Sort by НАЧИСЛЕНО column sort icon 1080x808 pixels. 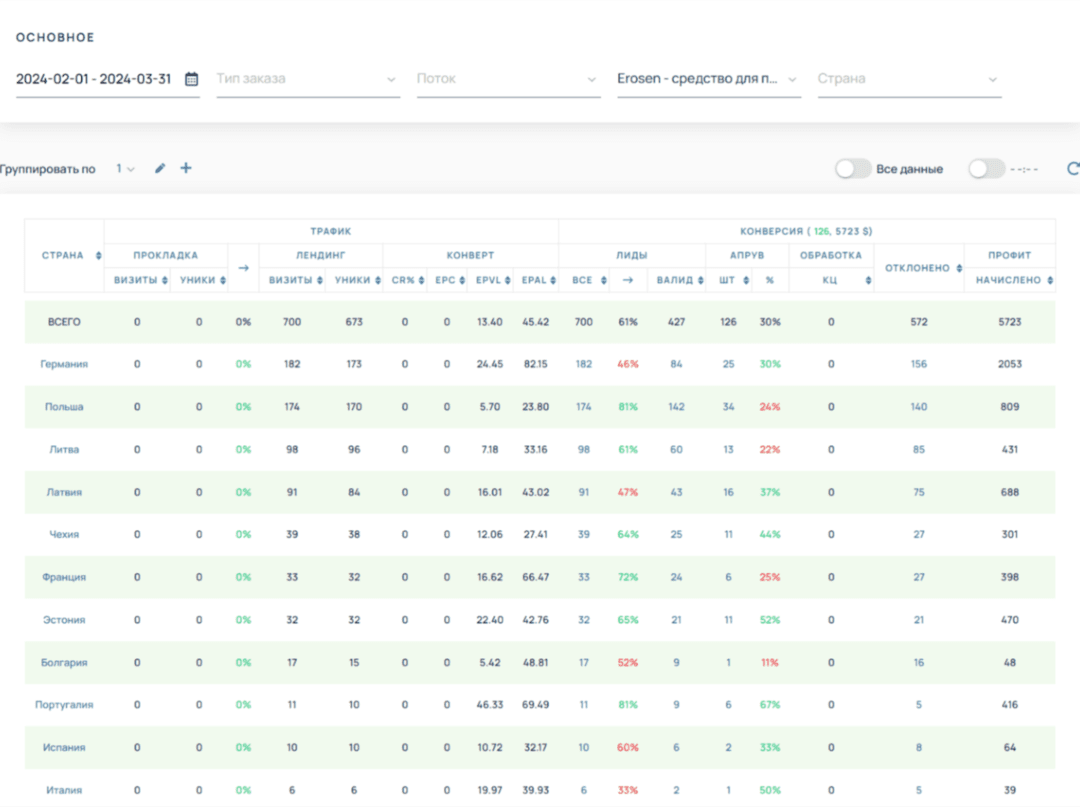[1050, 281]
